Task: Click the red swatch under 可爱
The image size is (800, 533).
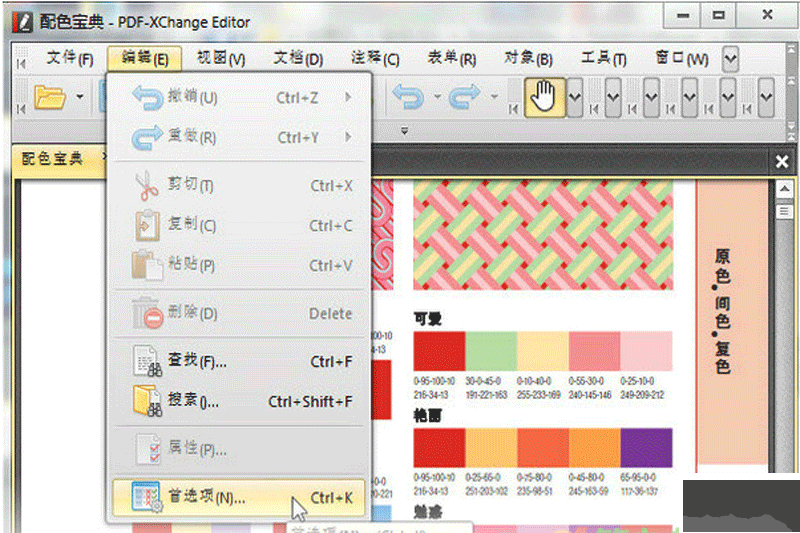Action: pyautogui.click(x=439, y=351)
